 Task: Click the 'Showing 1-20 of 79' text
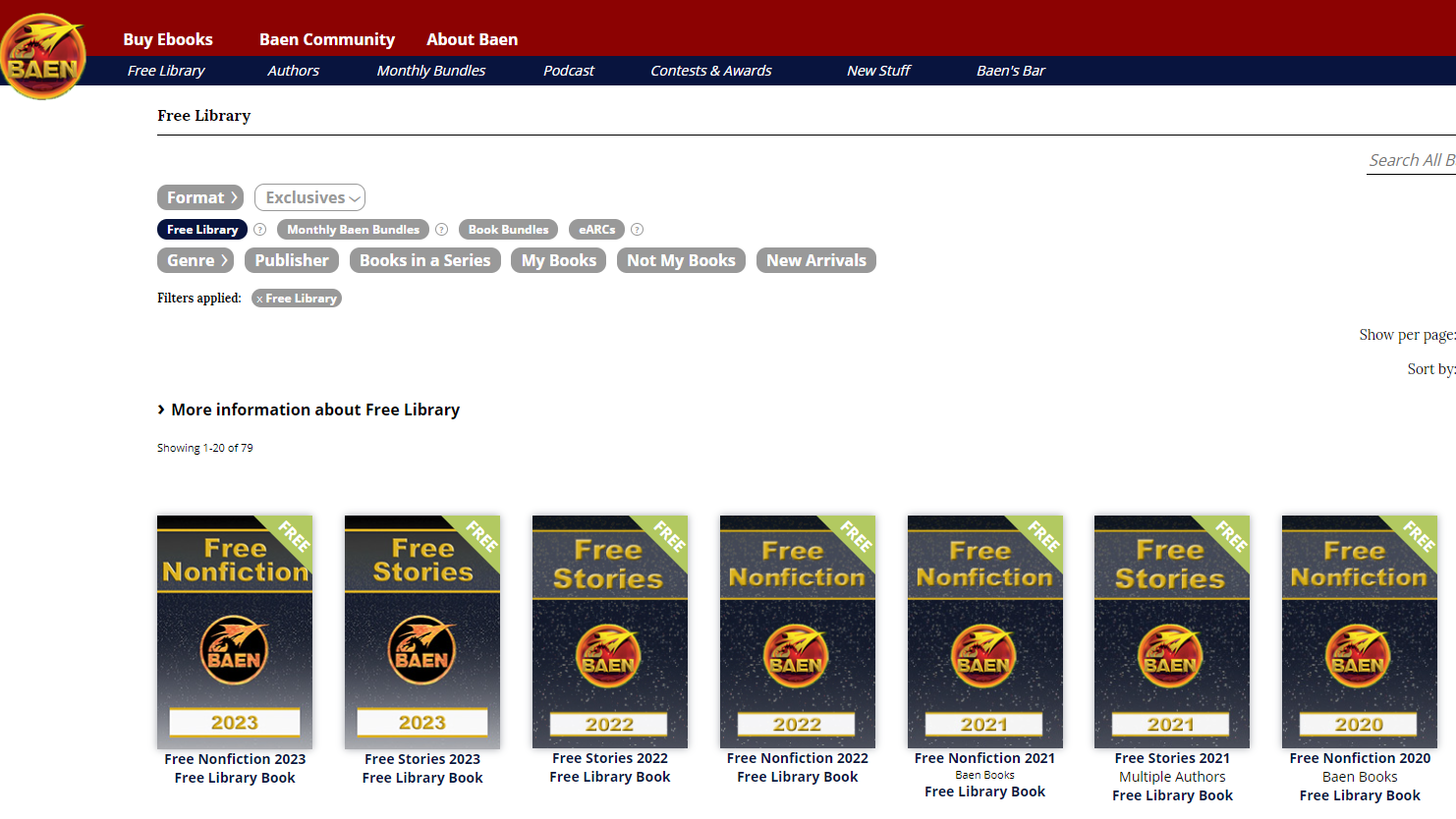pos(205,448)
